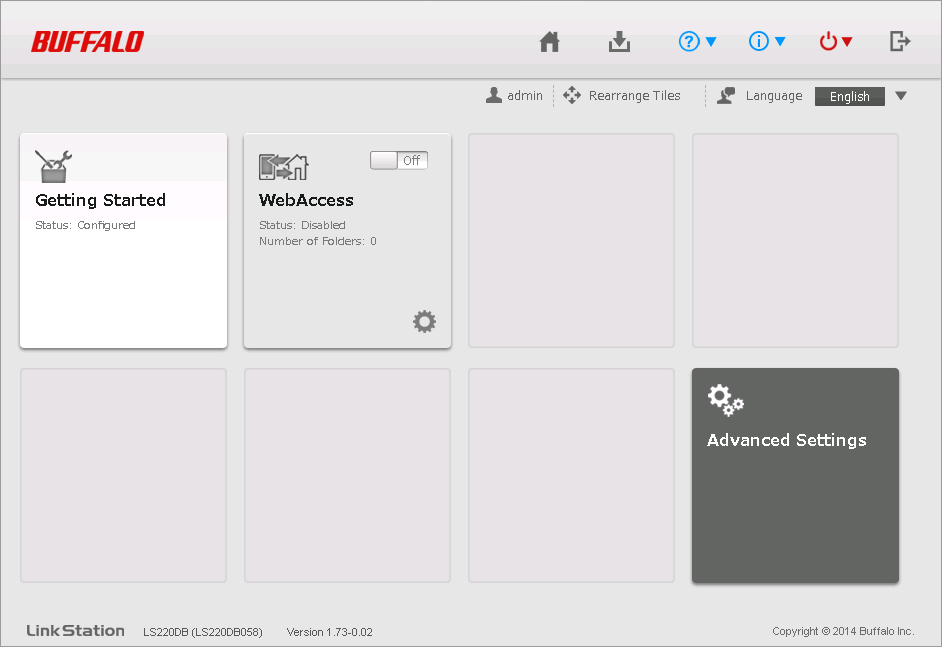Open WebAccess settings gear icon
942x647 pixels.
pos(425,321)
